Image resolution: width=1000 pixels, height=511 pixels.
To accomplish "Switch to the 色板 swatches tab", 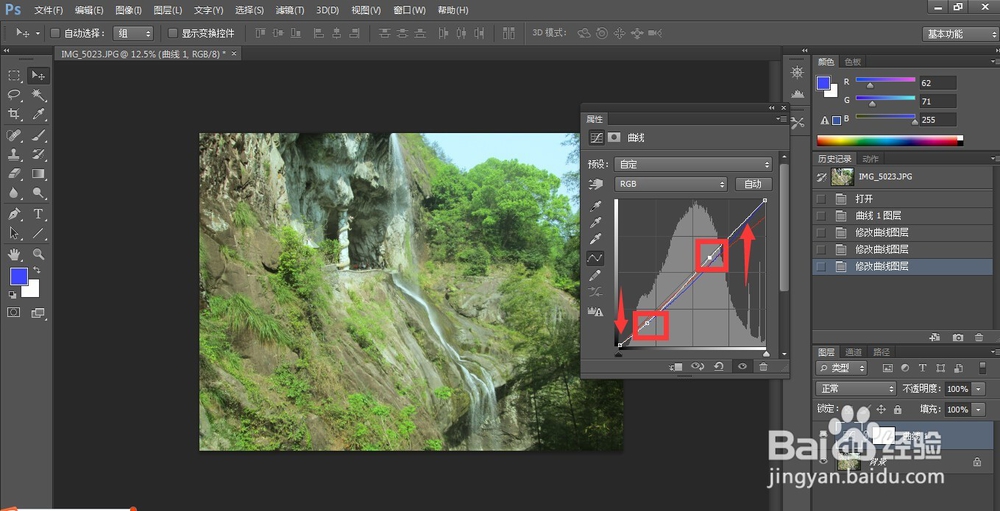I will [x=853, y=62].
